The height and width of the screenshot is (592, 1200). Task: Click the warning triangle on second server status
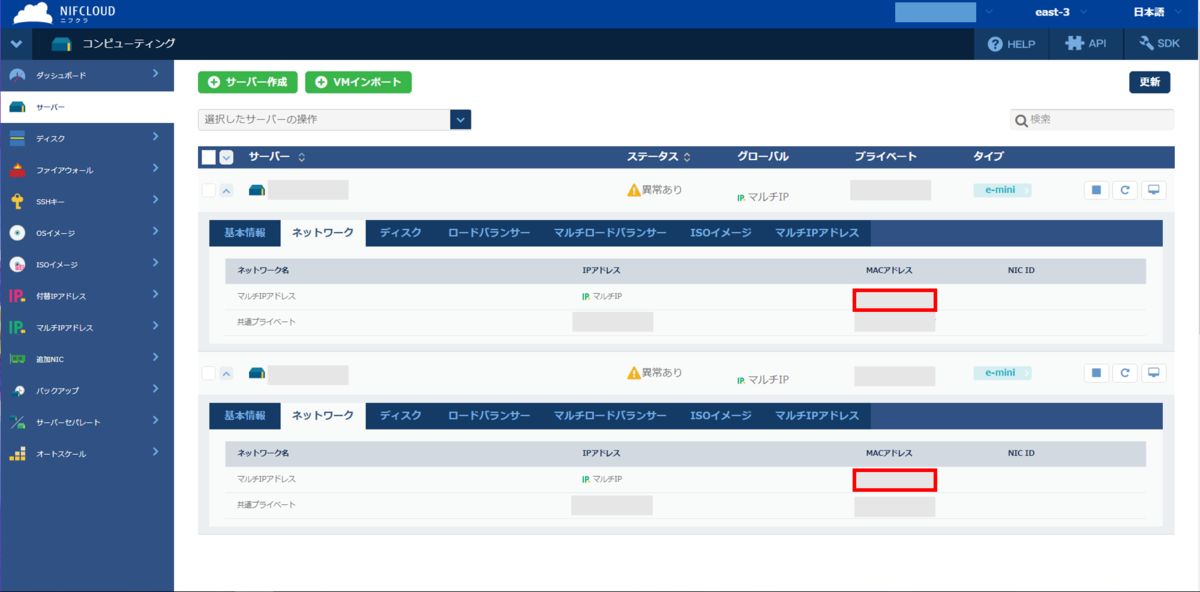[633, 373]
